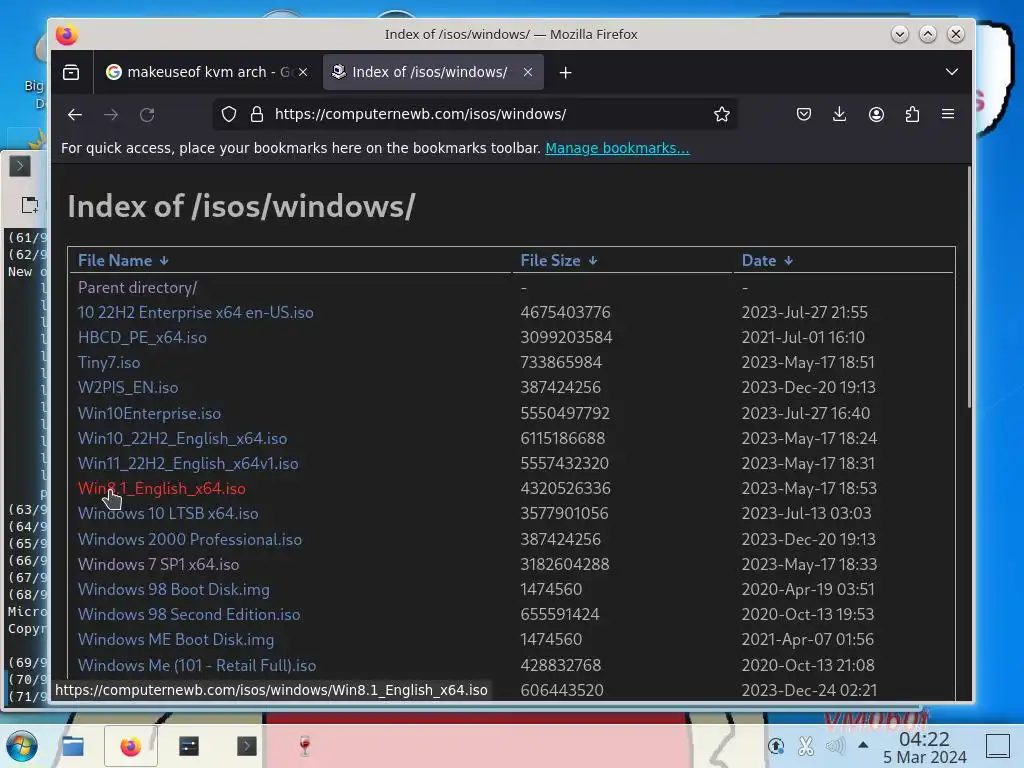The height and width of the screenshot is (768, 1024).
Task: Select the Index of /isos/windows/ tab
Action: pos(433,72)
